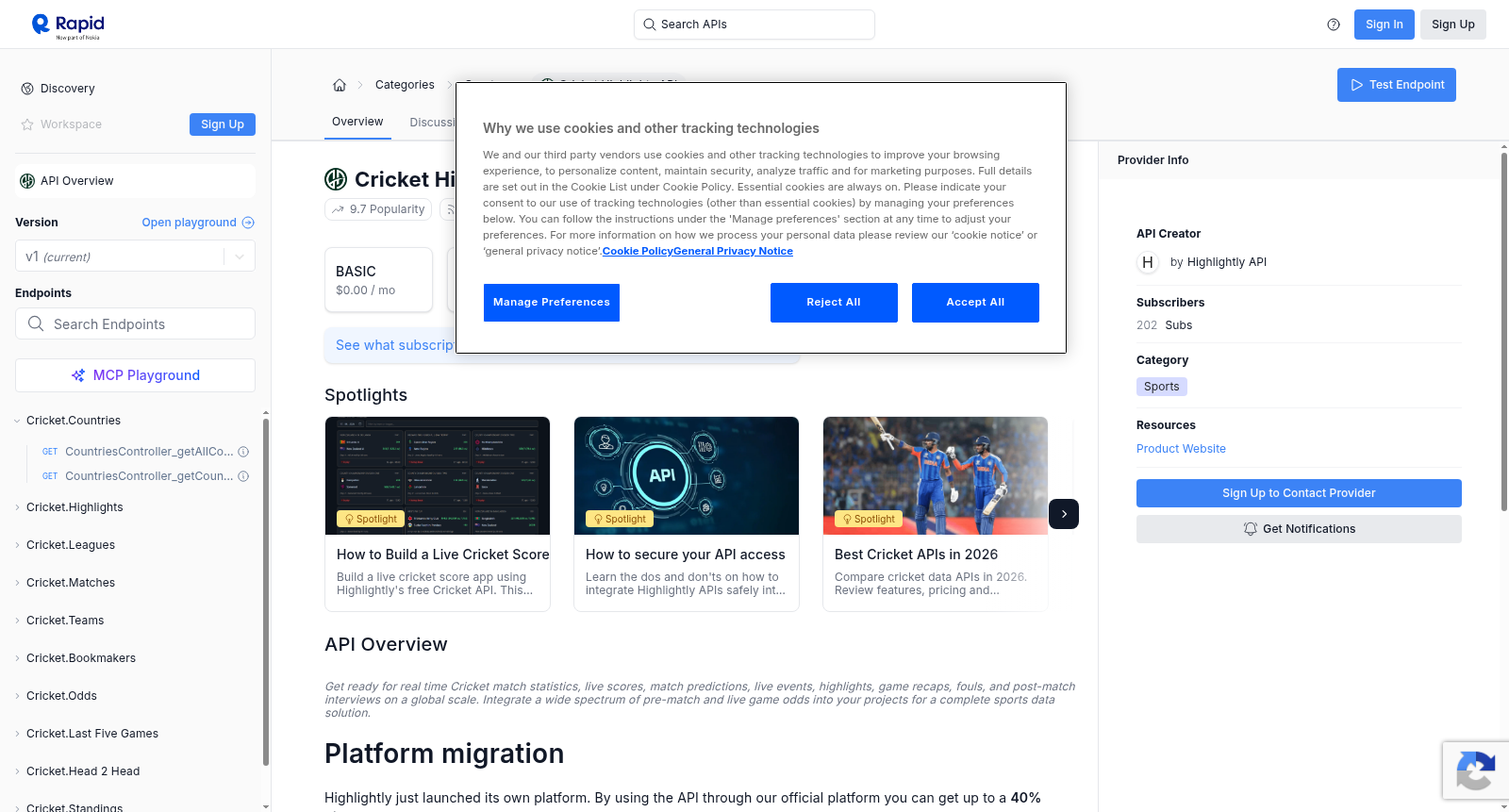Click the H avatar of Highlightly API
Screen dimensions: 1509x812
click(x=1148, y=262)
